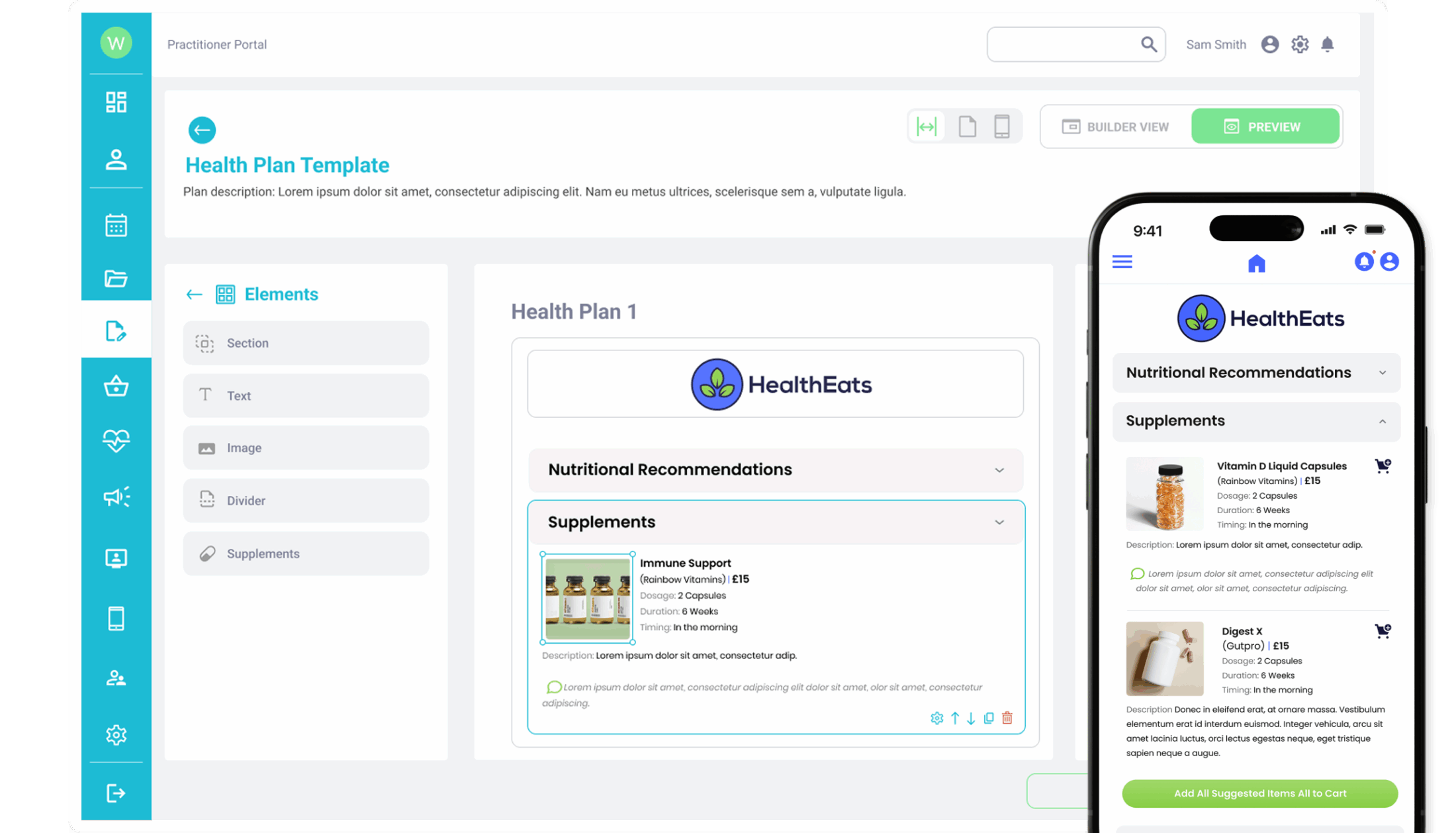
Task: Collapse the Supplements section chevron in the builder
Action: tap(999, 522)
